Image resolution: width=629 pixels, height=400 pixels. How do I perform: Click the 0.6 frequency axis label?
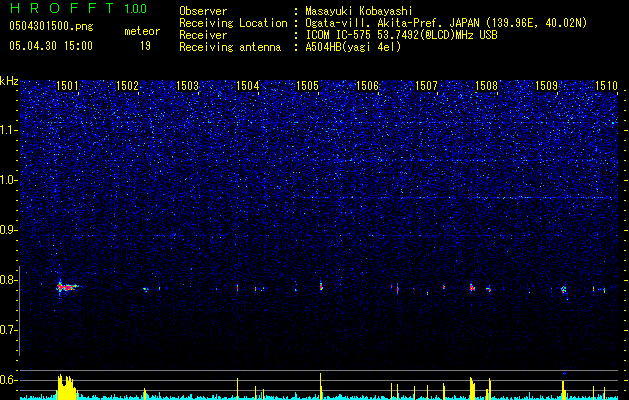tap(9, 380)
